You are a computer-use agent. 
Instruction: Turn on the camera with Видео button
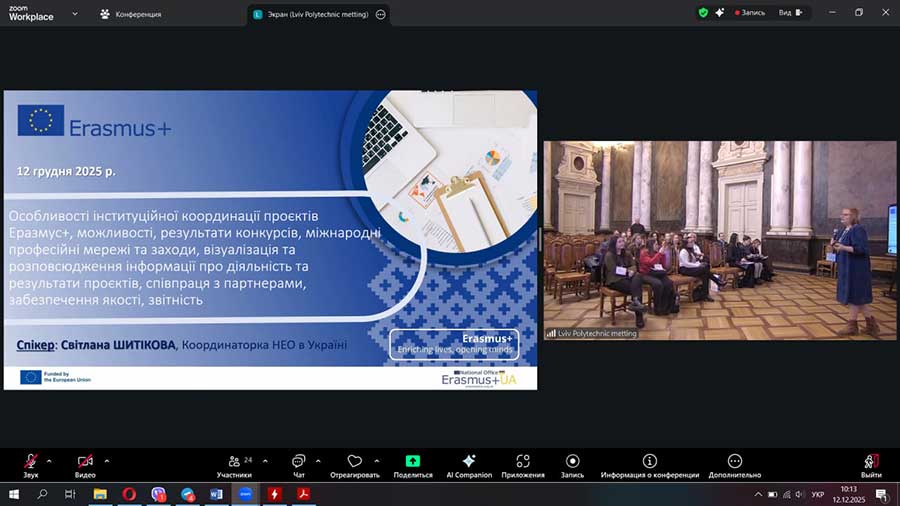[x=86, y=461]
